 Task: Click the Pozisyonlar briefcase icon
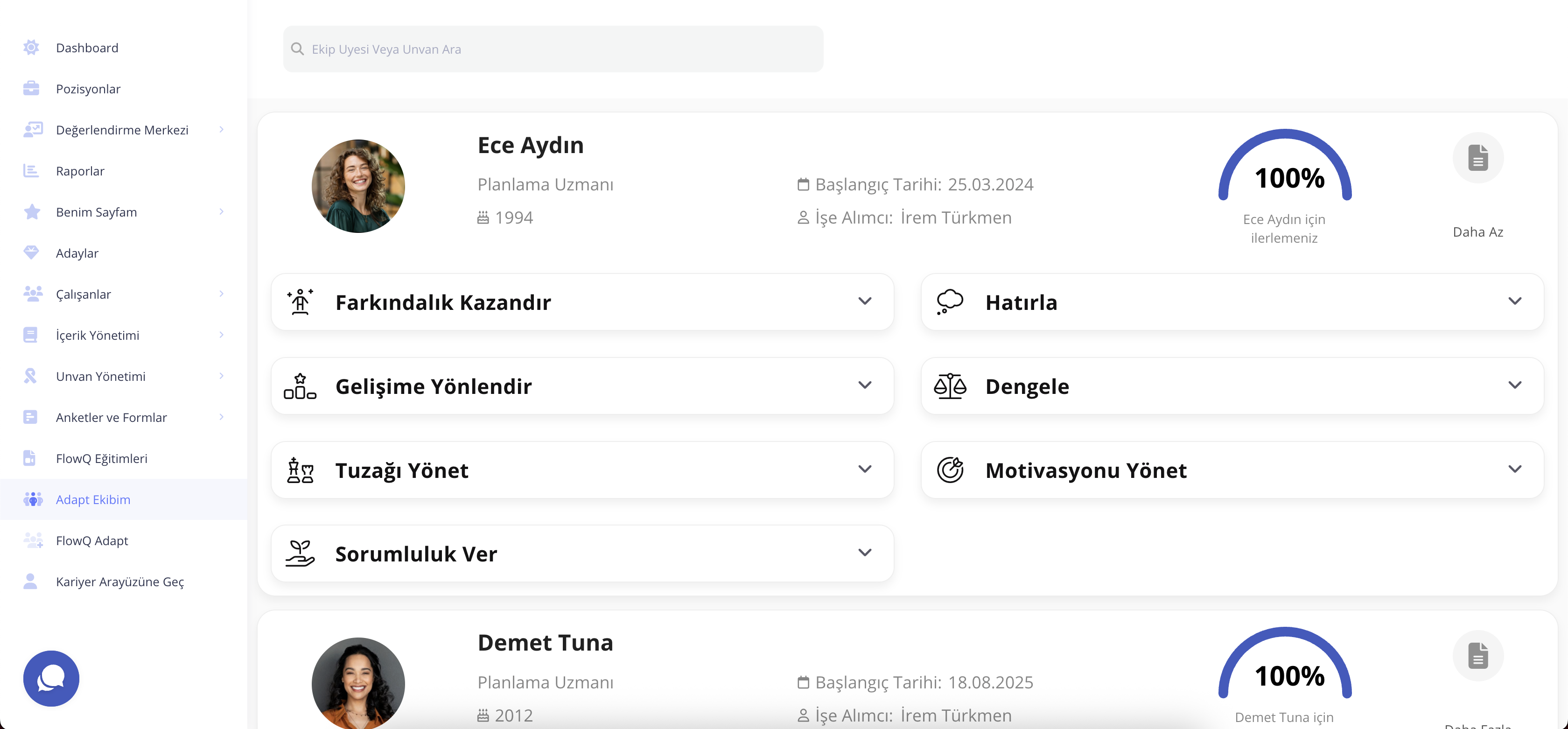point(31,89)
